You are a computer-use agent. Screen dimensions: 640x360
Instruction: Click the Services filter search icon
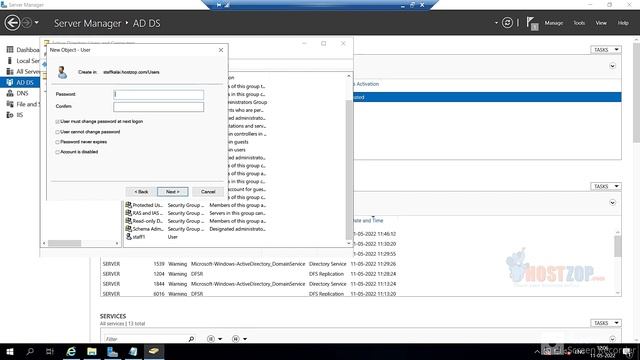tap(191, 339)
